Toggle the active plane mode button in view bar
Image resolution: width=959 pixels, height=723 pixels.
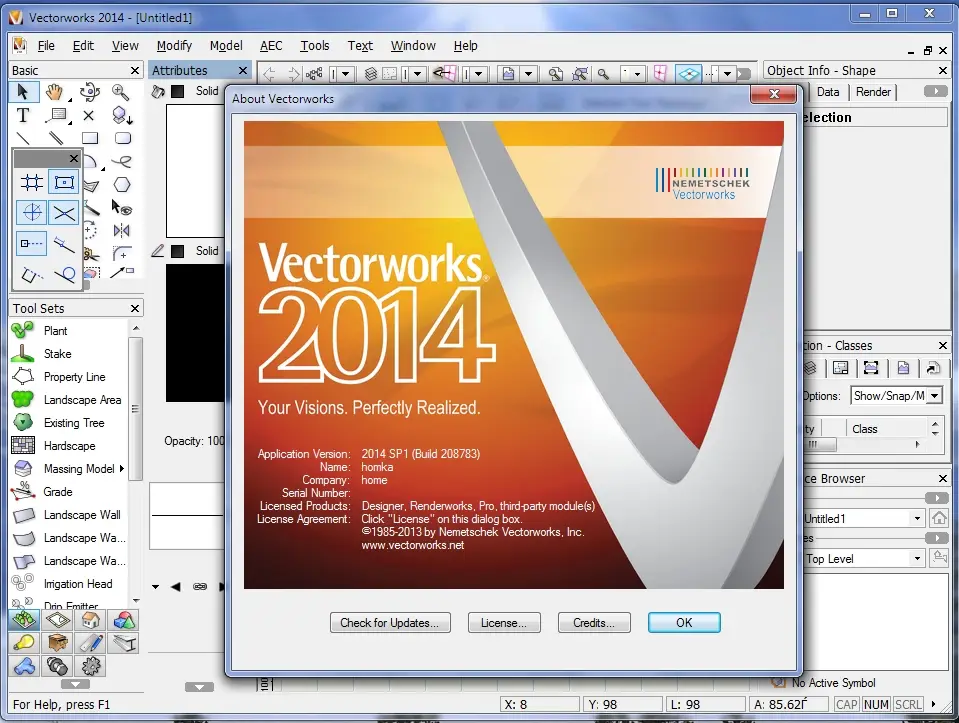click(x=689, y=74)
